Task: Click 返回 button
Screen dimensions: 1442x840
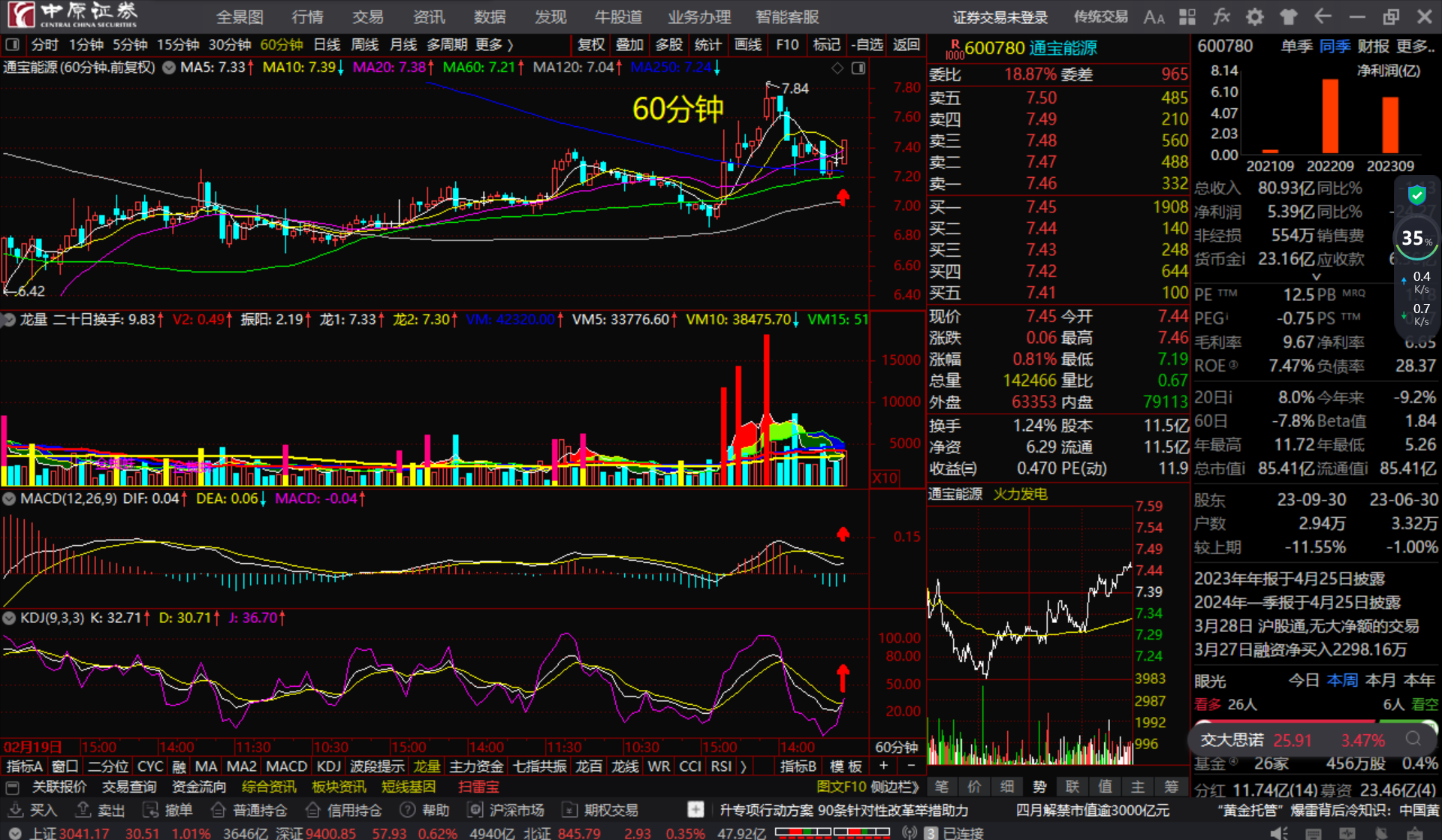Action: click(x=907, y=45)
